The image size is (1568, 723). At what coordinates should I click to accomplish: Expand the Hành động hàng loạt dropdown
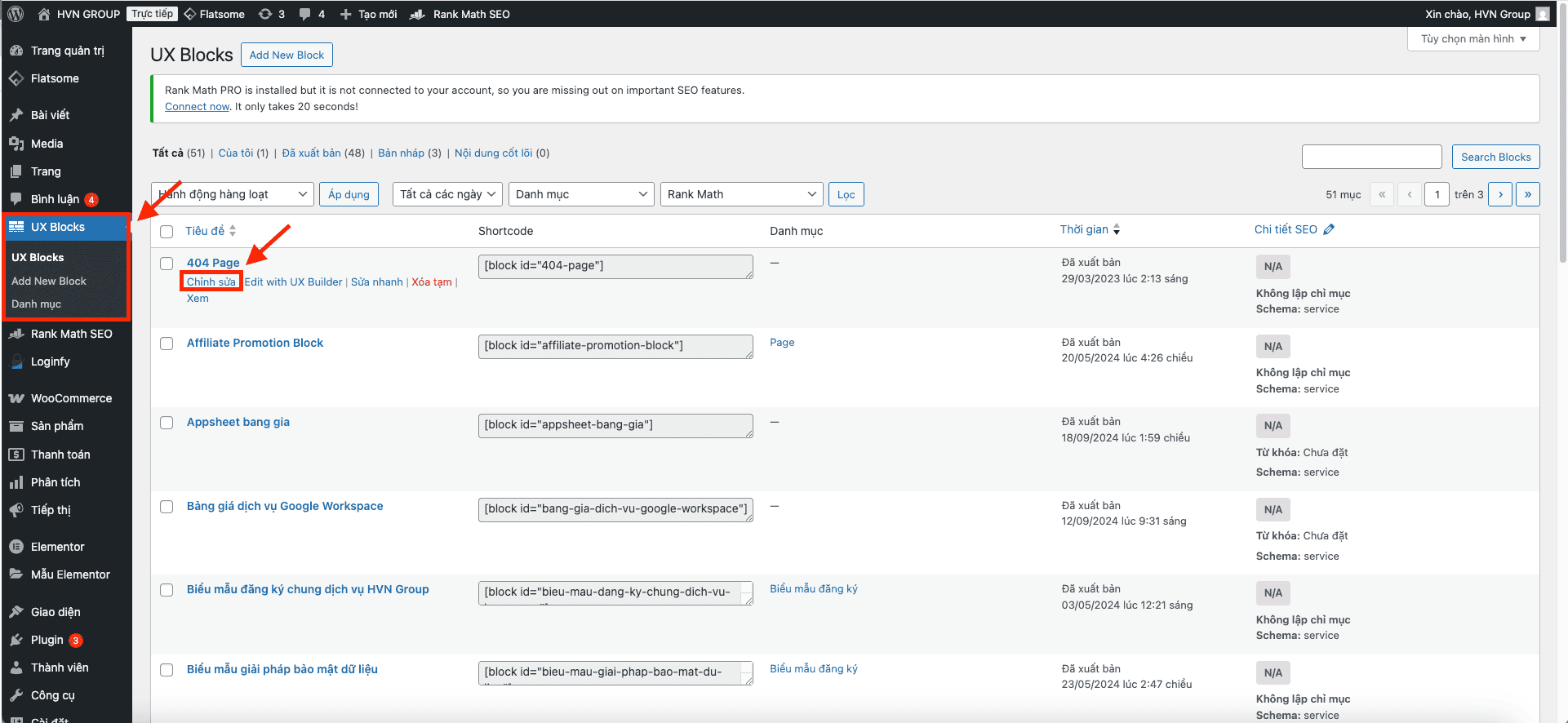click(233, 194)
